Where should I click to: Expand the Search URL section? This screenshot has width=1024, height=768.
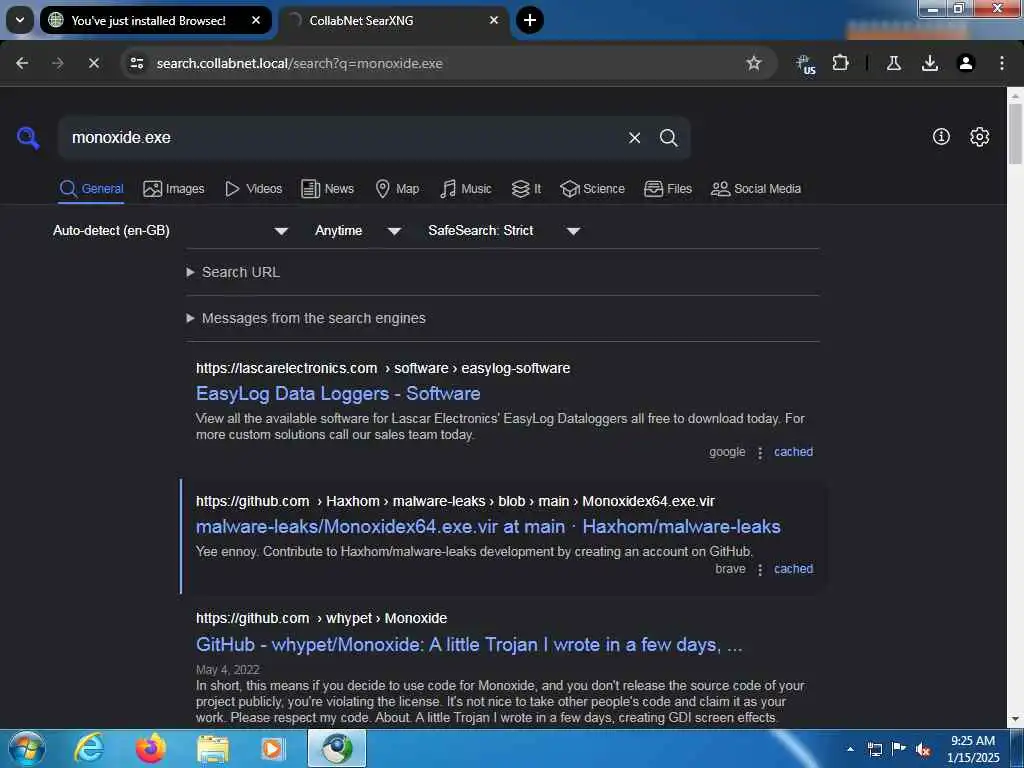point(234,272)
